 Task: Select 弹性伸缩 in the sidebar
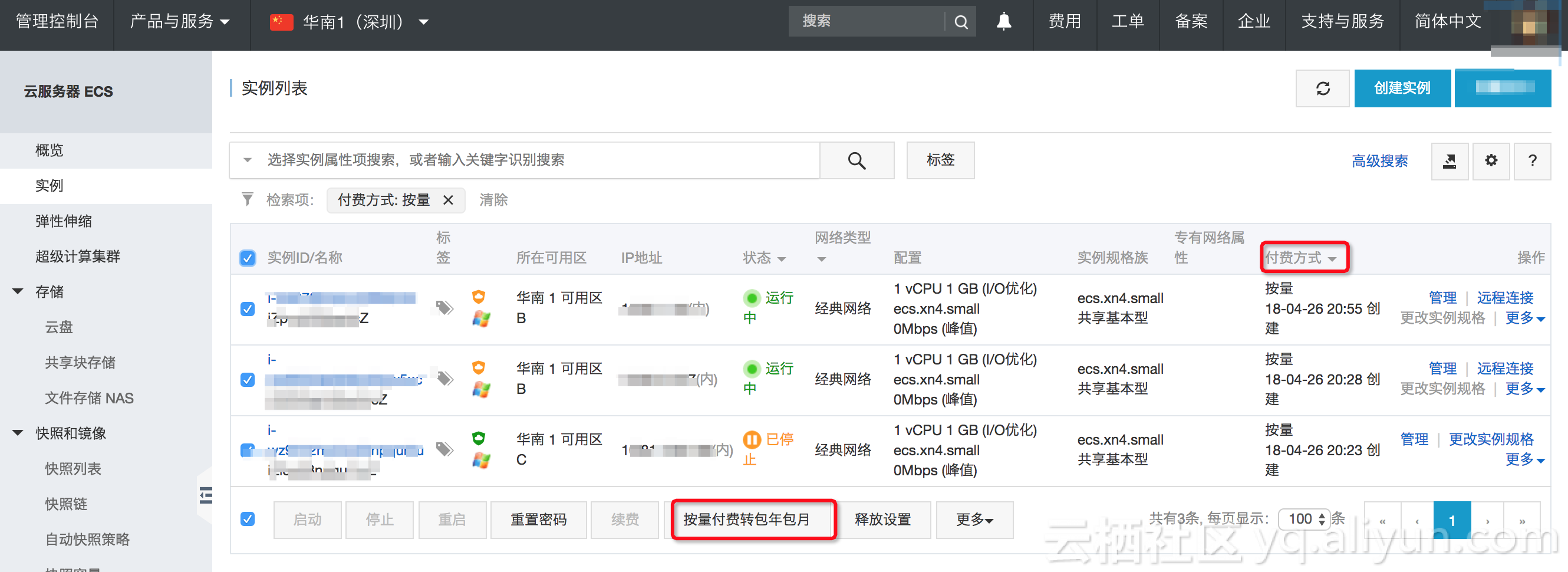tap(63, 221)
